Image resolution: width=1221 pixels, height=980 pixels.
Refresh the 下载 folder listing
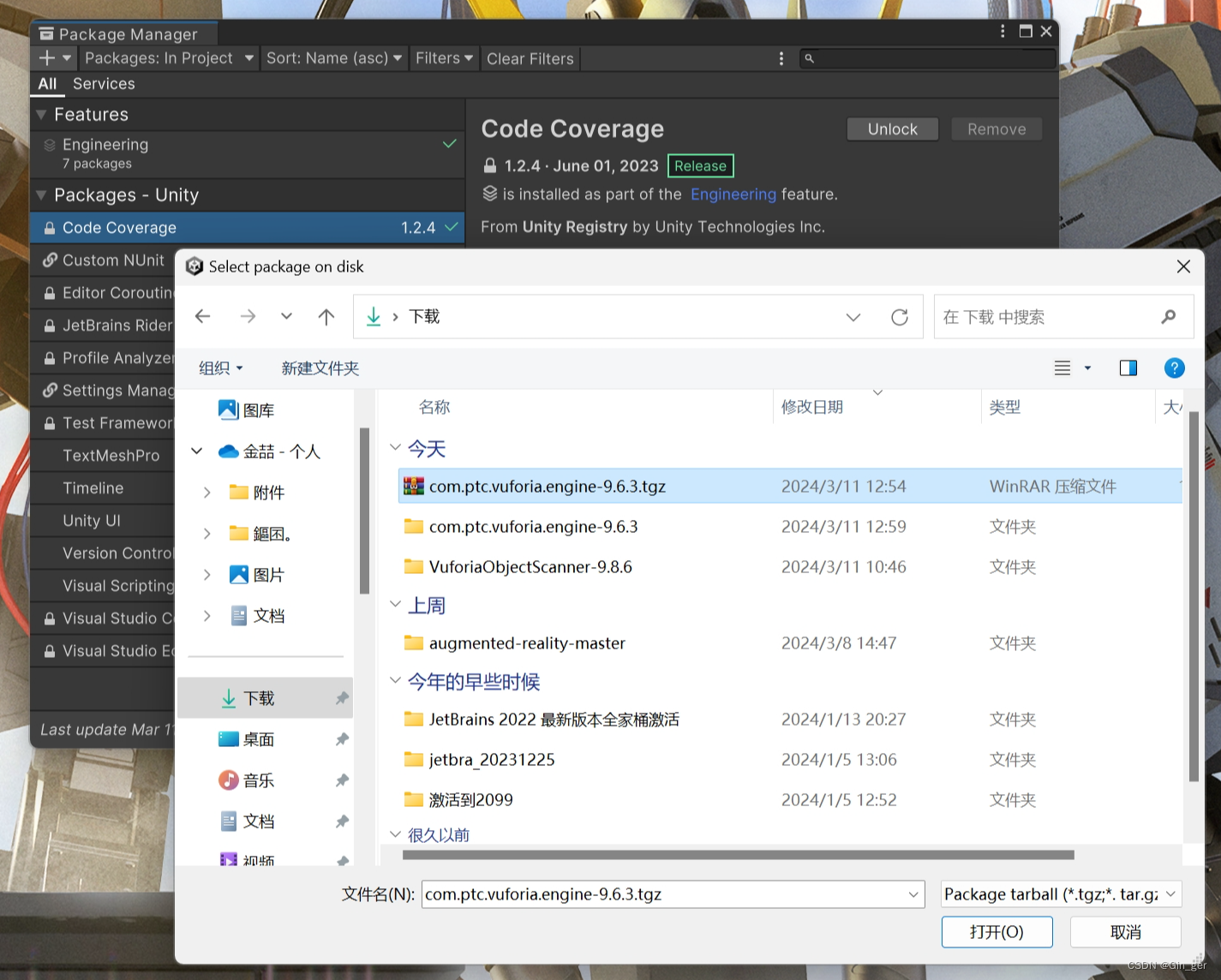[900, 316]
